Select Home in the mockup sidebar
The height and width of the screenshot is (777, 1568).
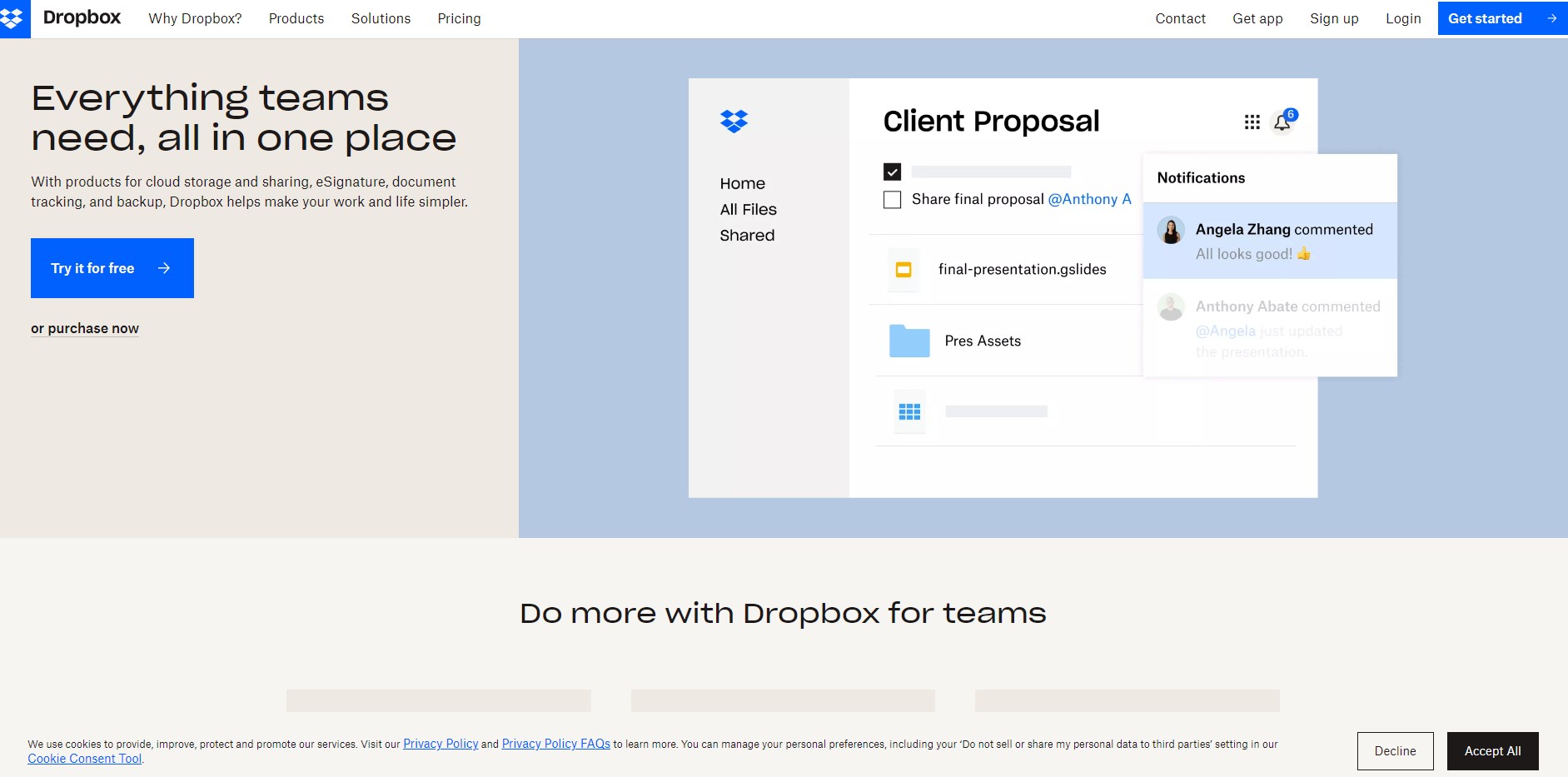tap(743, 183)
